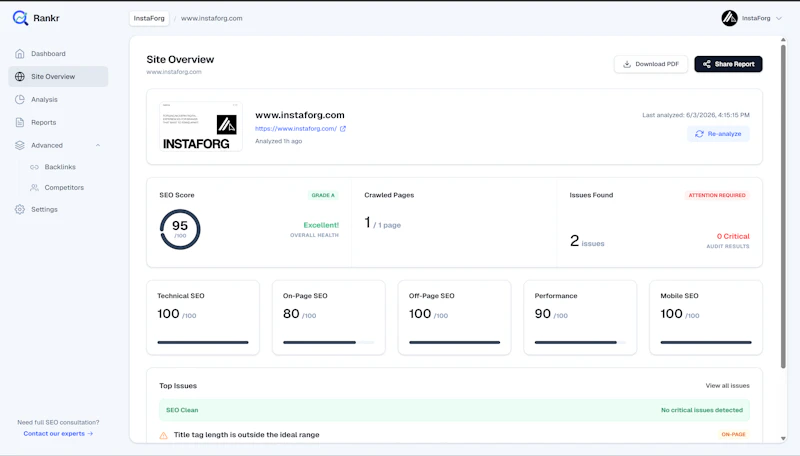
Task: Click the Rankr logo icon
Action: [x=20, y=18]
